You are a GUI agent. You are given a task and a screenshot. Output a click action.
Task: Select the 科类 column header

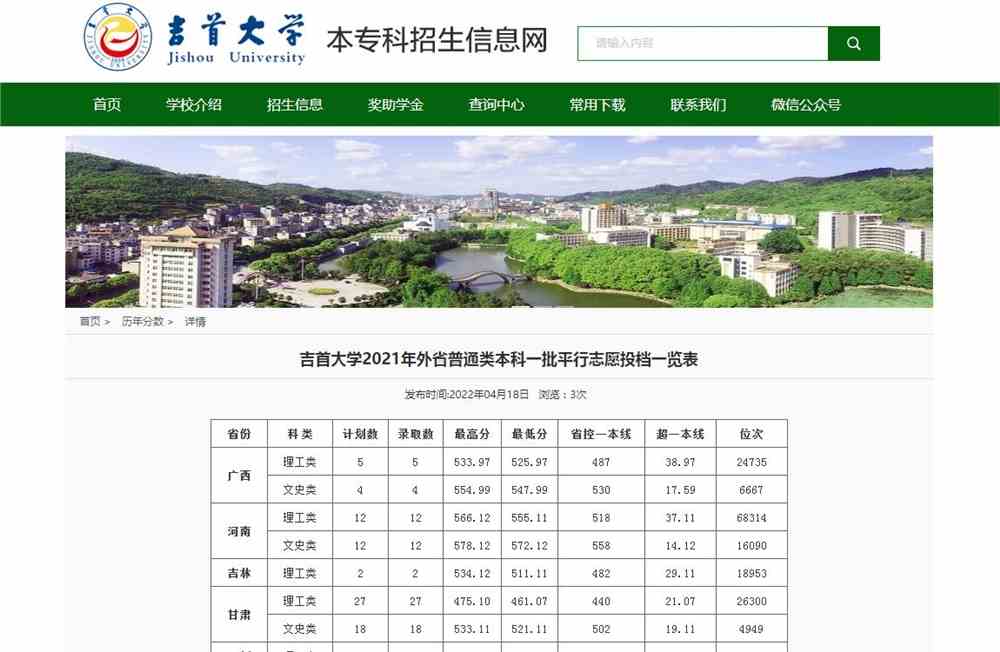300,434
